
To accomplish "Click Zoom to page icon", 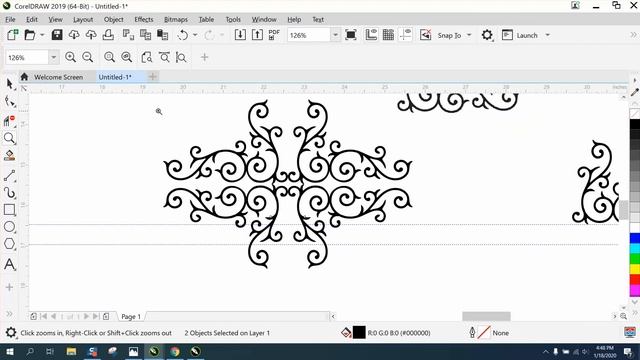I will (146, 57).
